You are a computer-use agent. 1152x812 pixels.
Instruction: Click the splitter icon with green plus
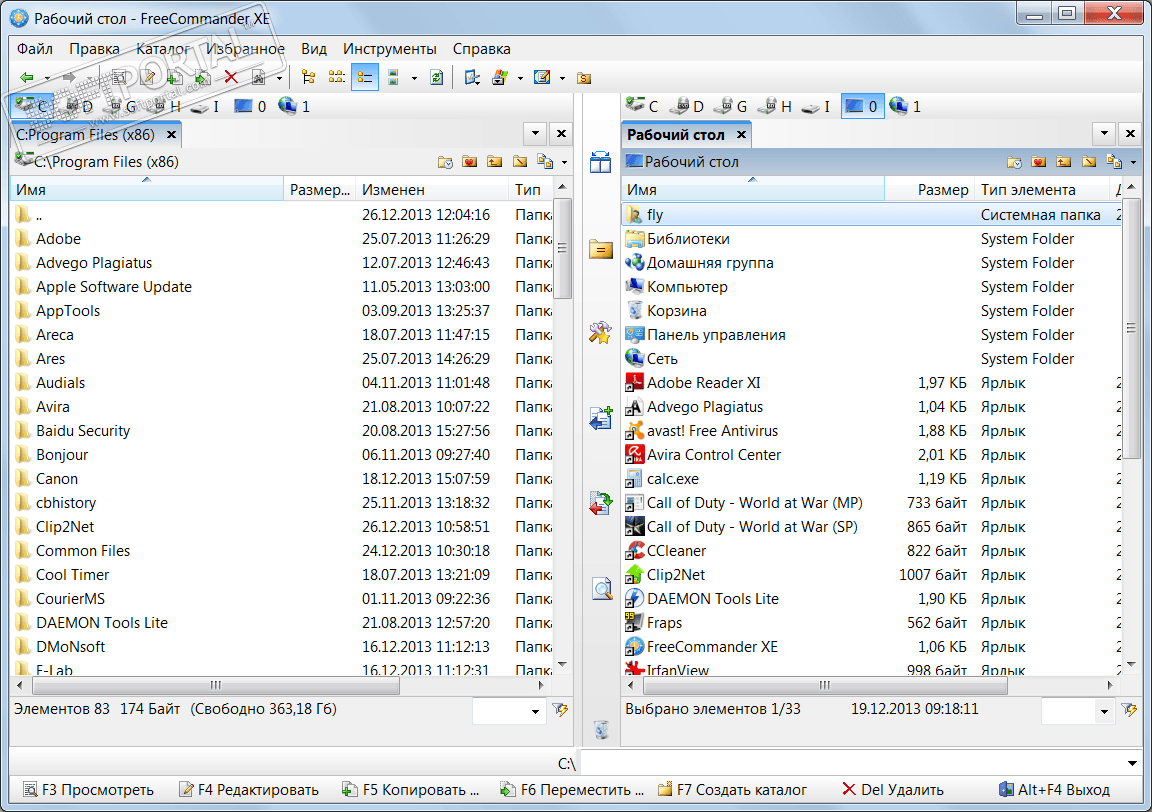pos(600,417)
